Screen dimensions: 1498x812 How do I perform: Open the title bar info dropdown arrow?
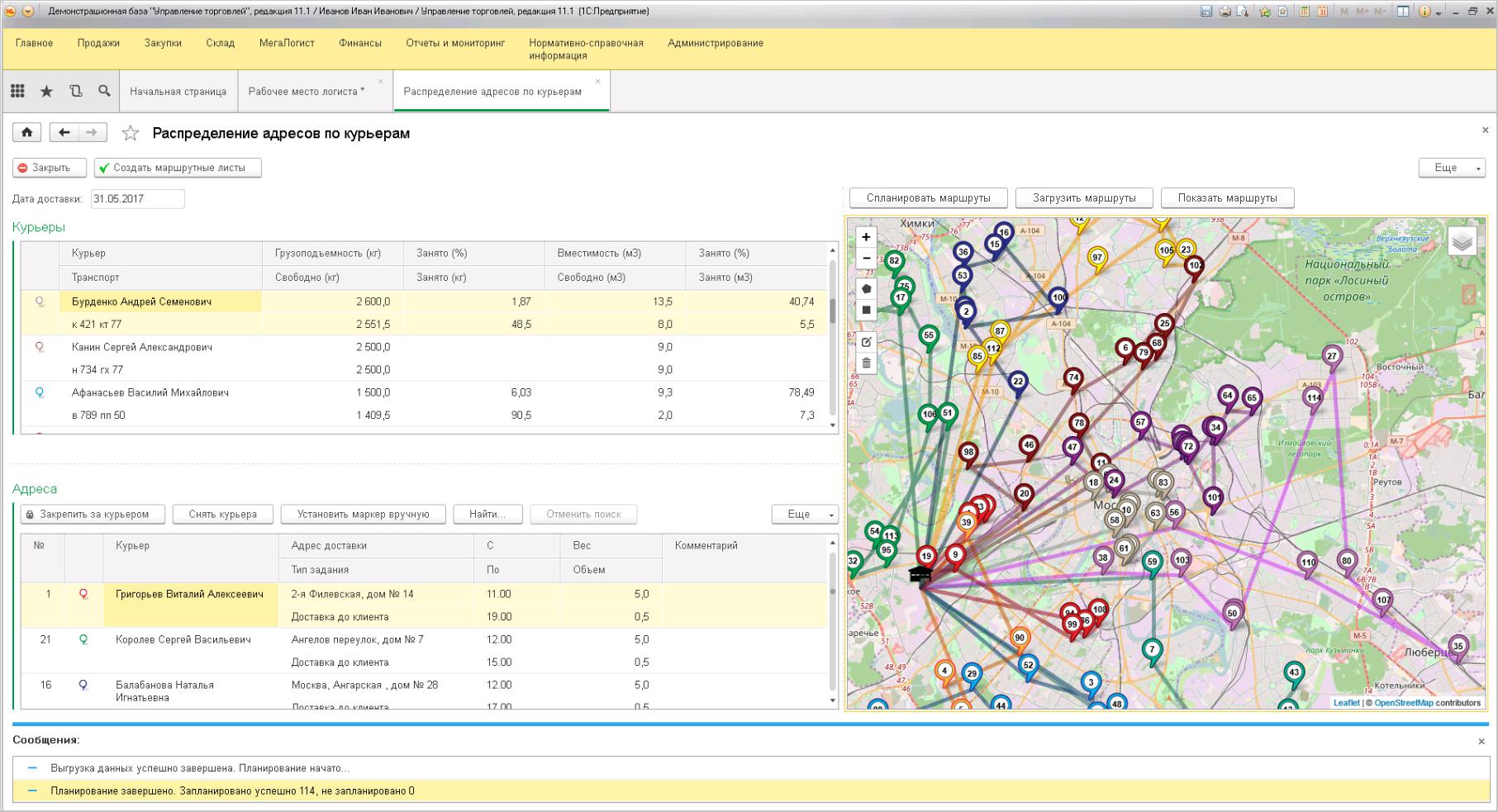click(1439, 12)
